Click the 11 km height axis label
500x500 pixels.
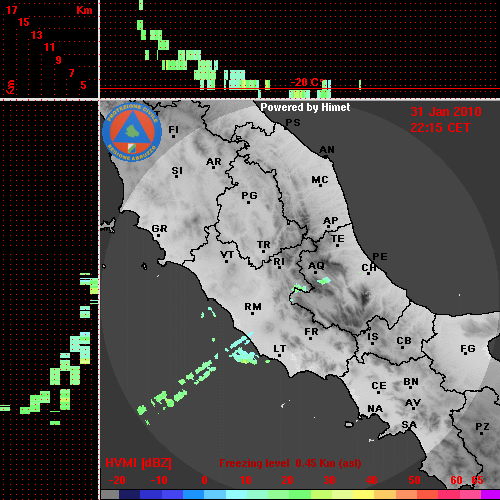49,47
